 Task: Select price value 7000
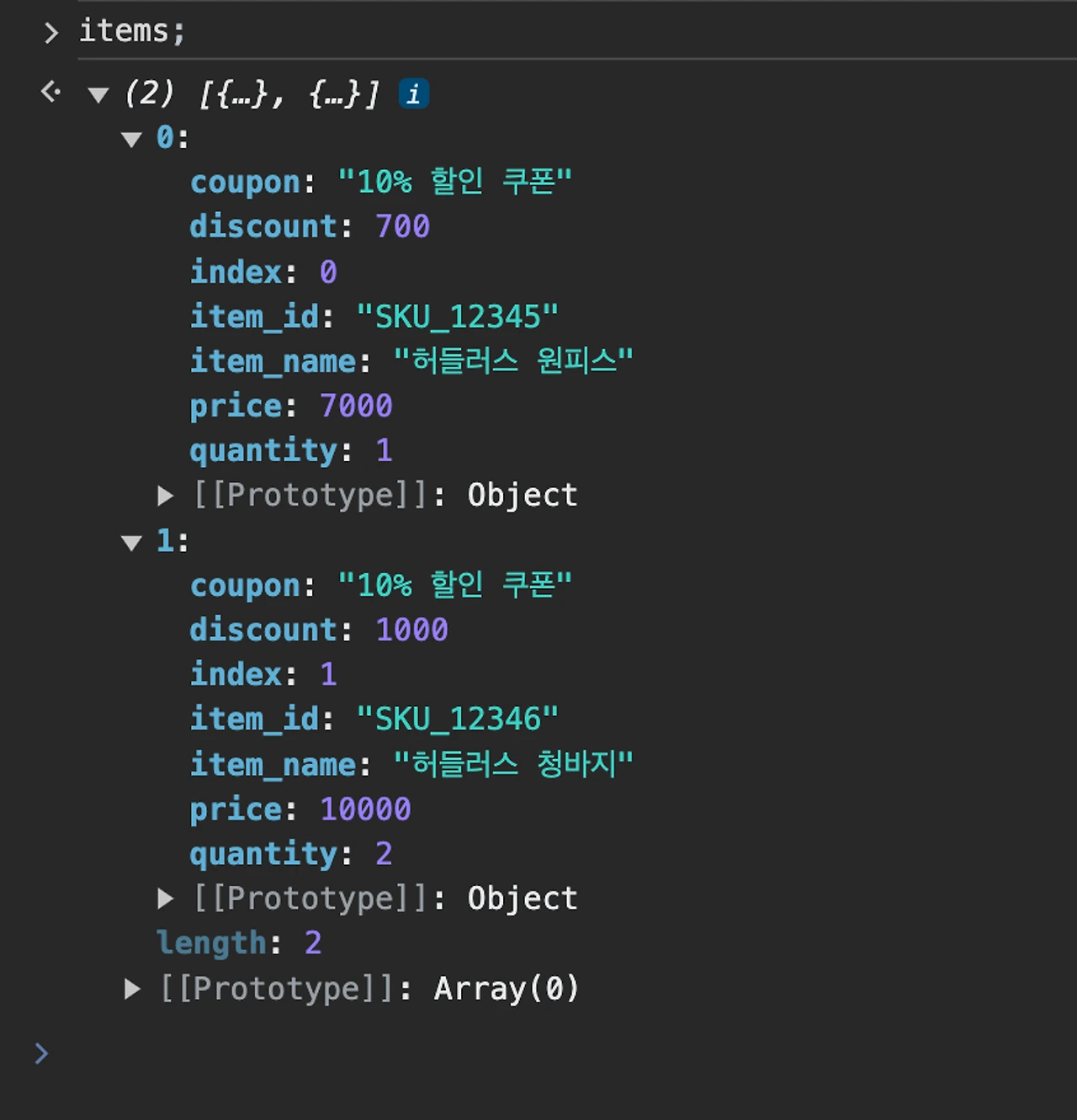pos(356,406)
